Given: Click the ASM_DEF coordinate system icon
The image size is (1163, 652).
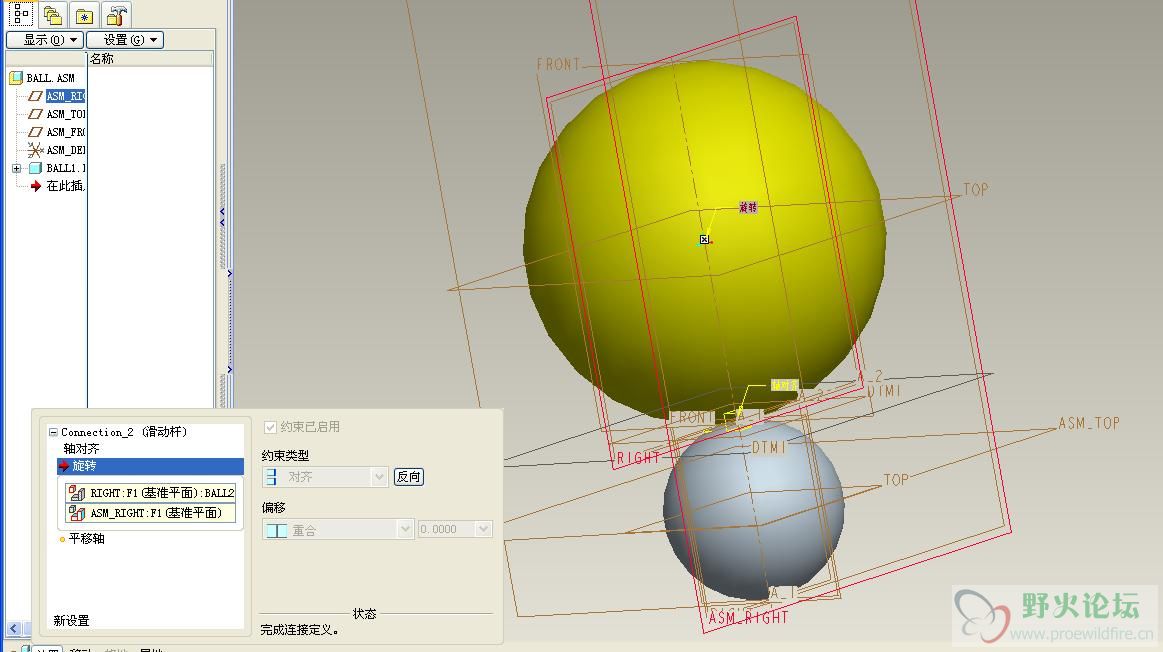Looking at the screenshot, I should (35, 150).
